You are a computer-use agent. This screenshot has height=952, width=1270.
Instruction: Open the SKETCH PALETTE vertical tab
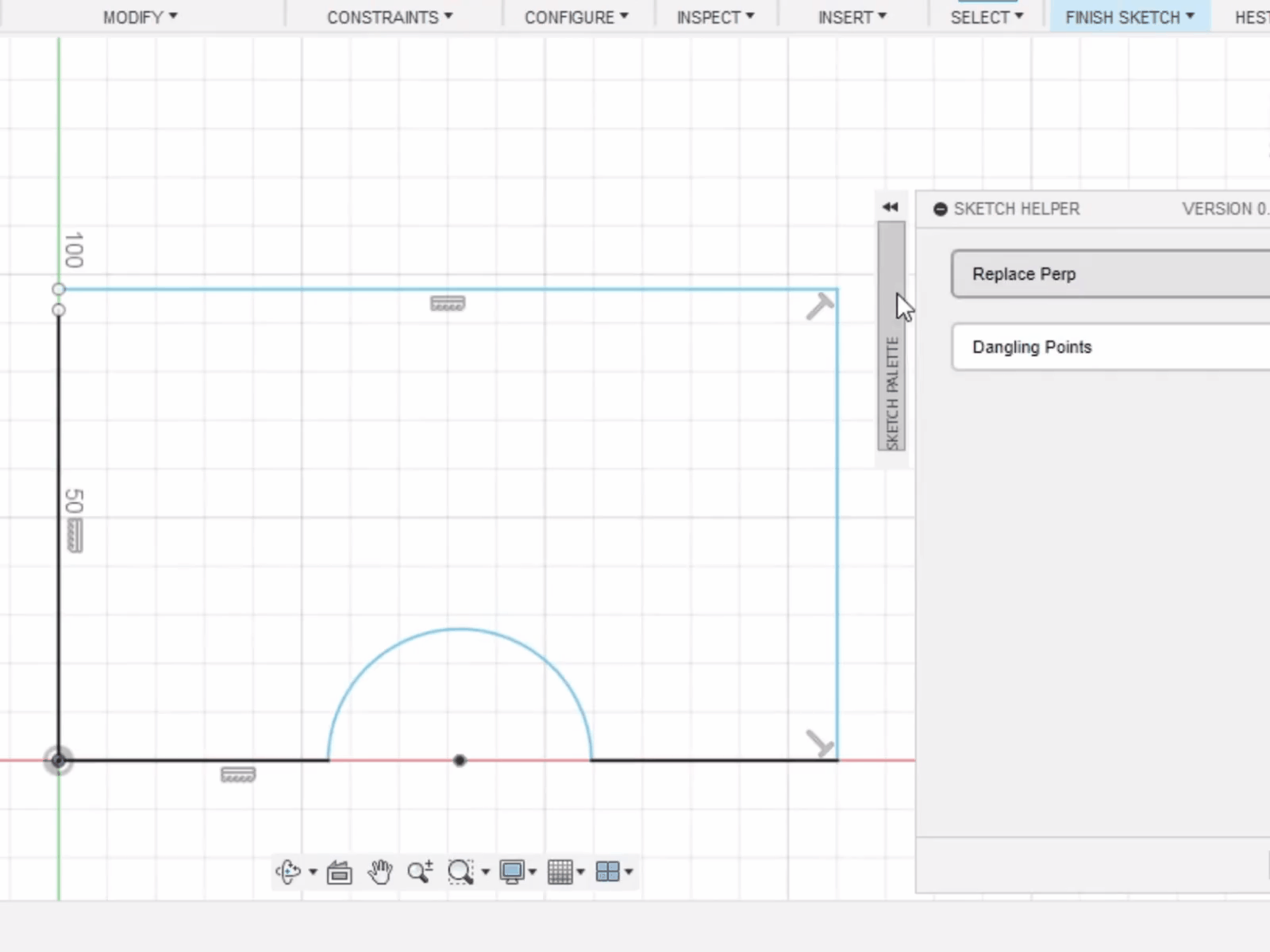(x=891, y=336)
